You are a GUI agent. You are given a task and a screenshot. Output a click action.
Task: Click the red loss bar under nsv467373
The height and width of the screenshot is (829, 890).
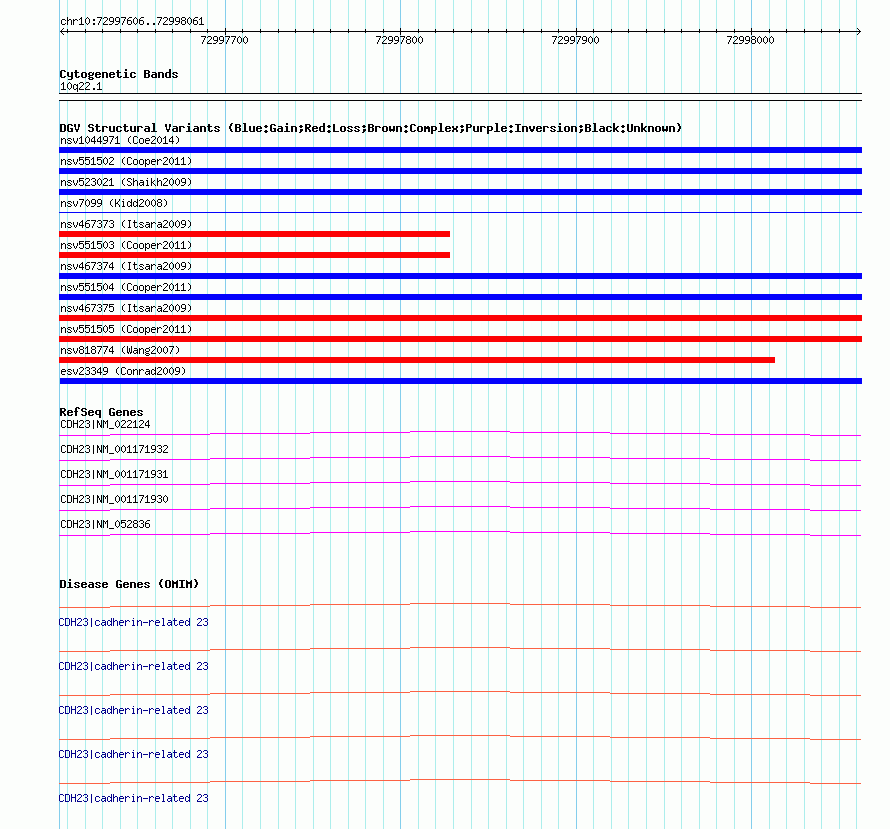coord(255,234)
